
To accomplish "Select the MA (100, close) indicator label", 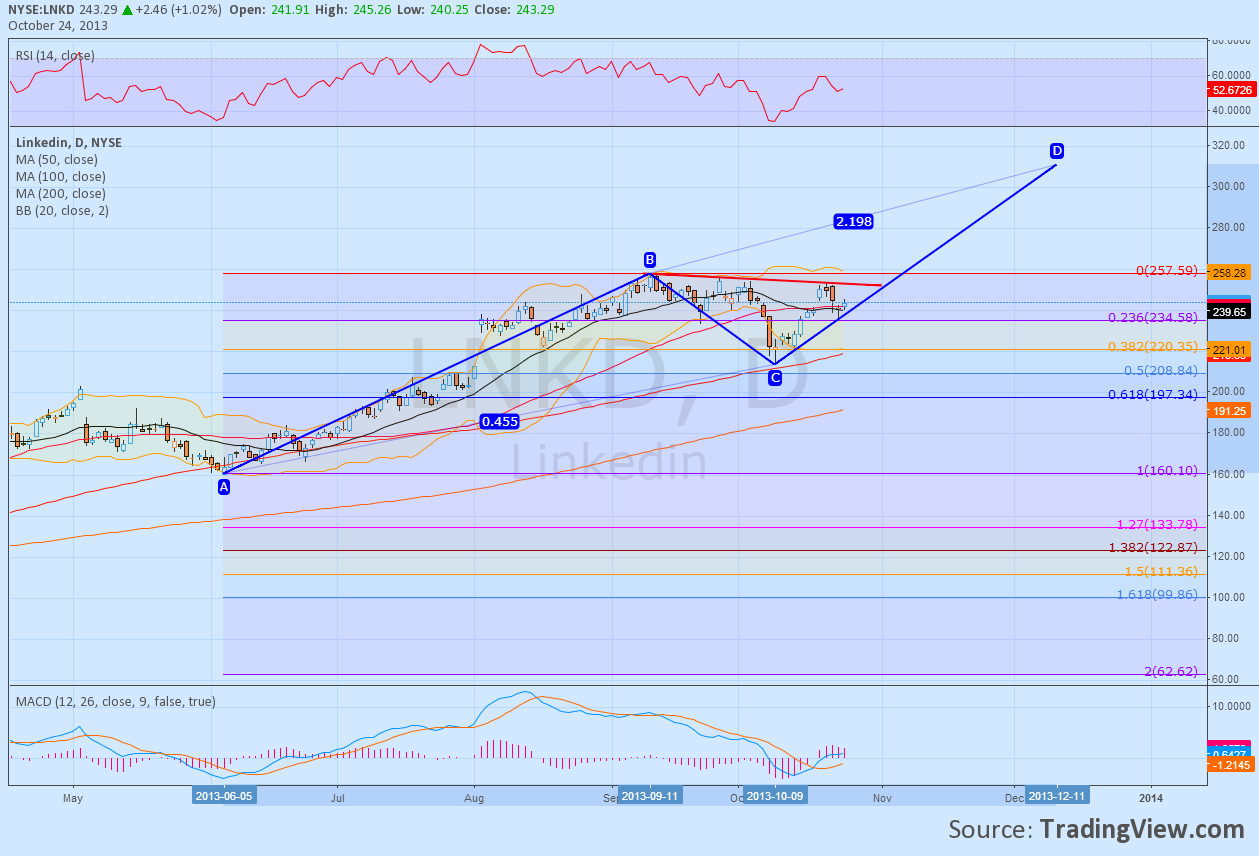I will 60,177.
